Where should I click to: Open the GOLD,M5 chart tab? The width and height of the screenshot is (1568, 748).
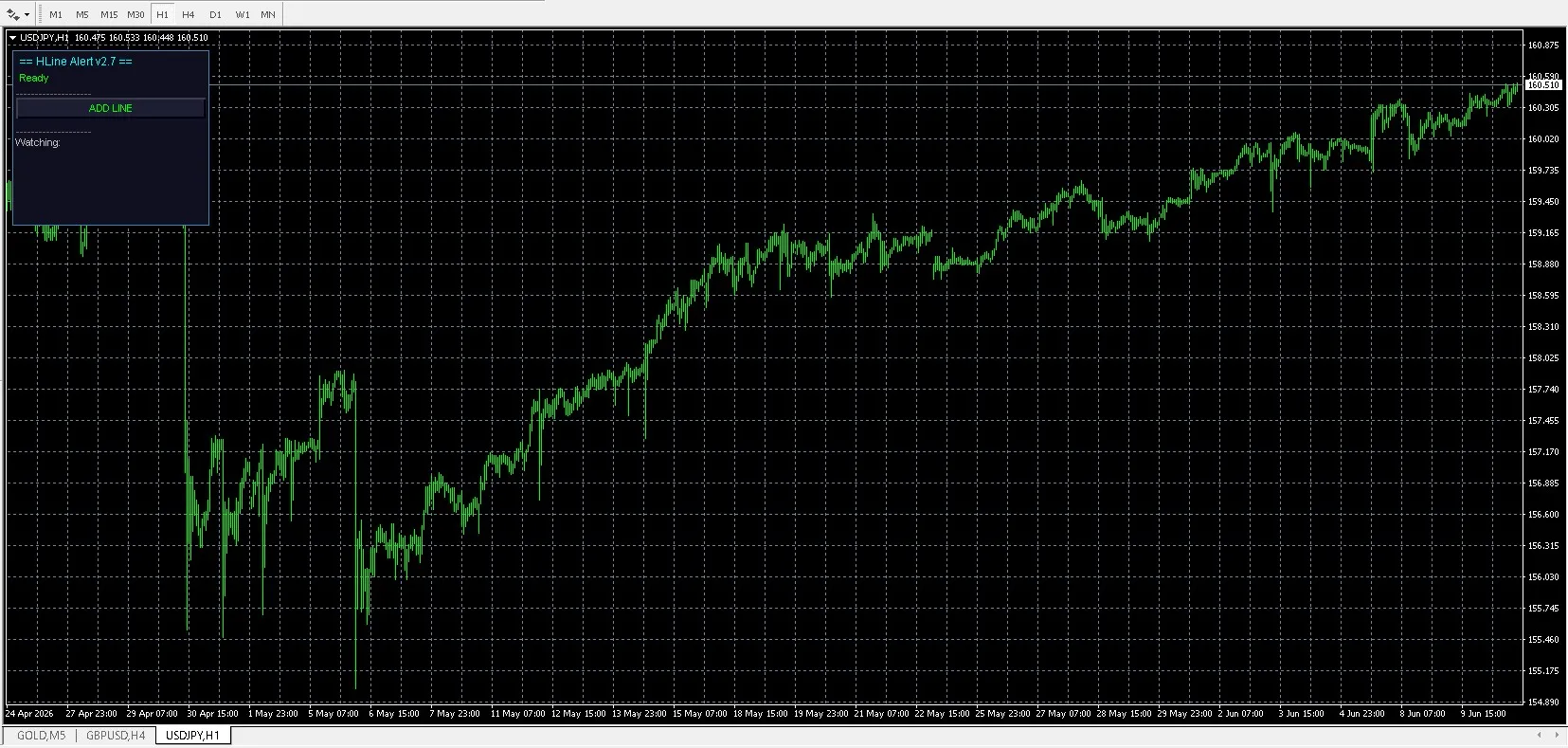(41, 735)
